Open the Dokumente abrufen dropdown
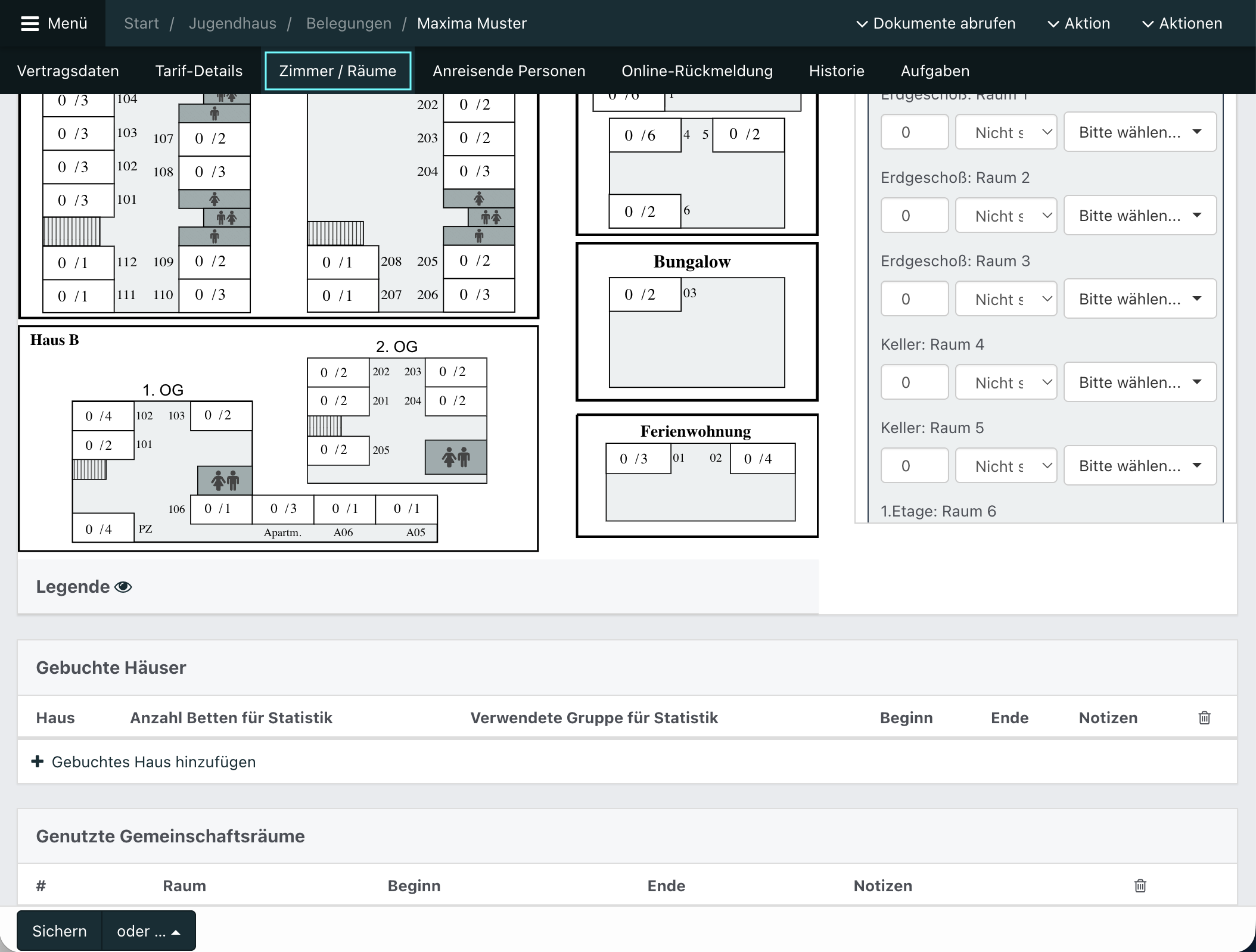This screenshot has width=1256, height=952. tap(936, 23)
